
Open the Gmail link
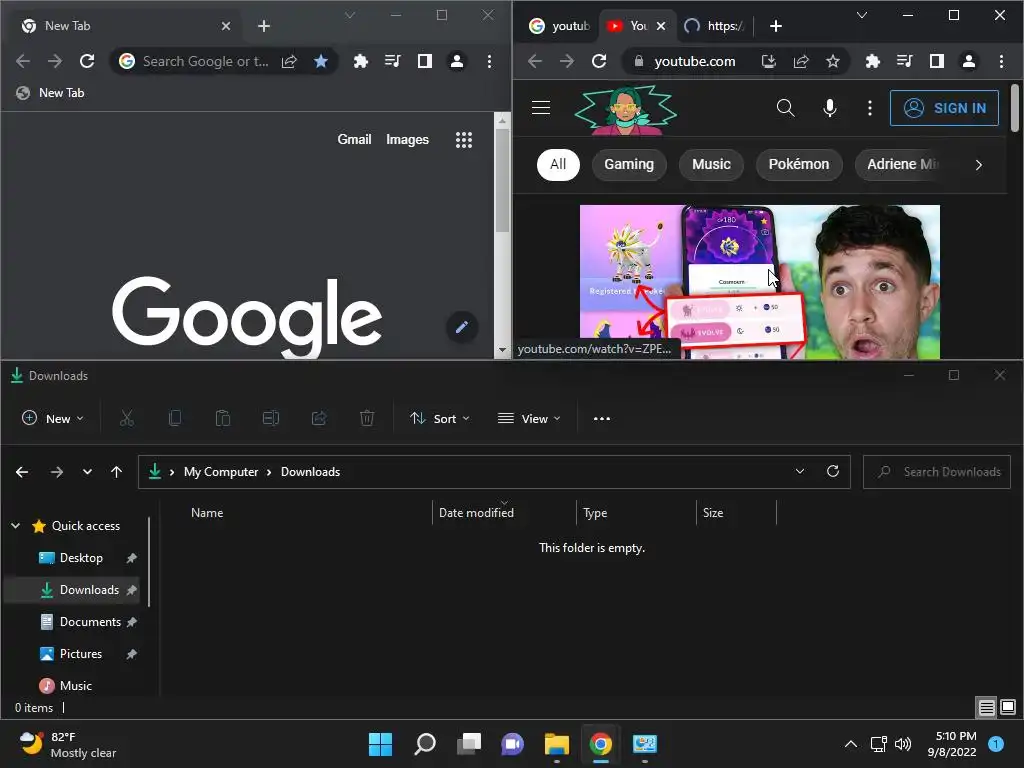point(354,139)
